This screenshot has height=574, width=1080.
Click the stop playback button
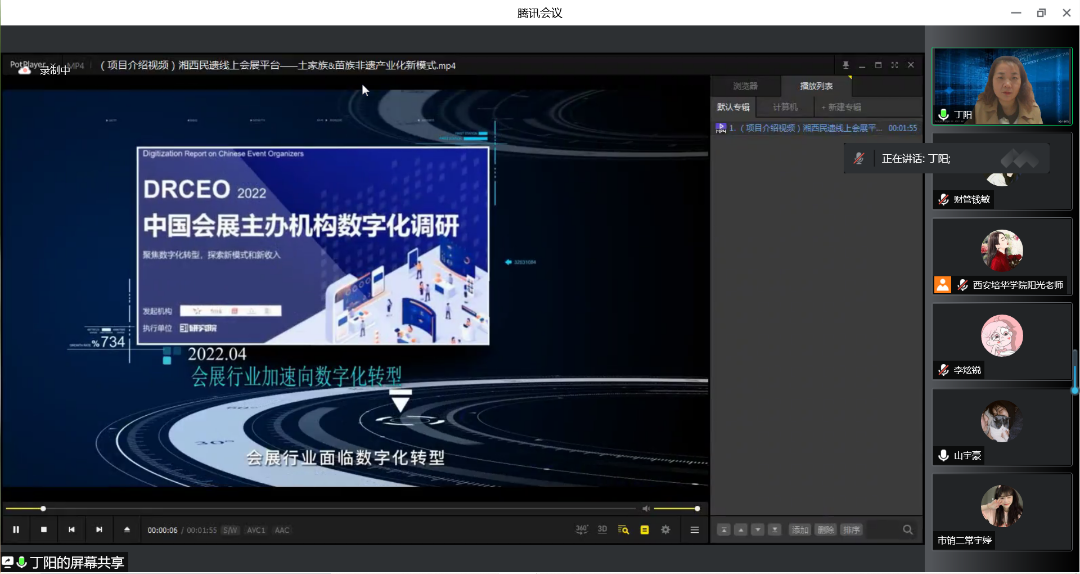tap(43, 529)
